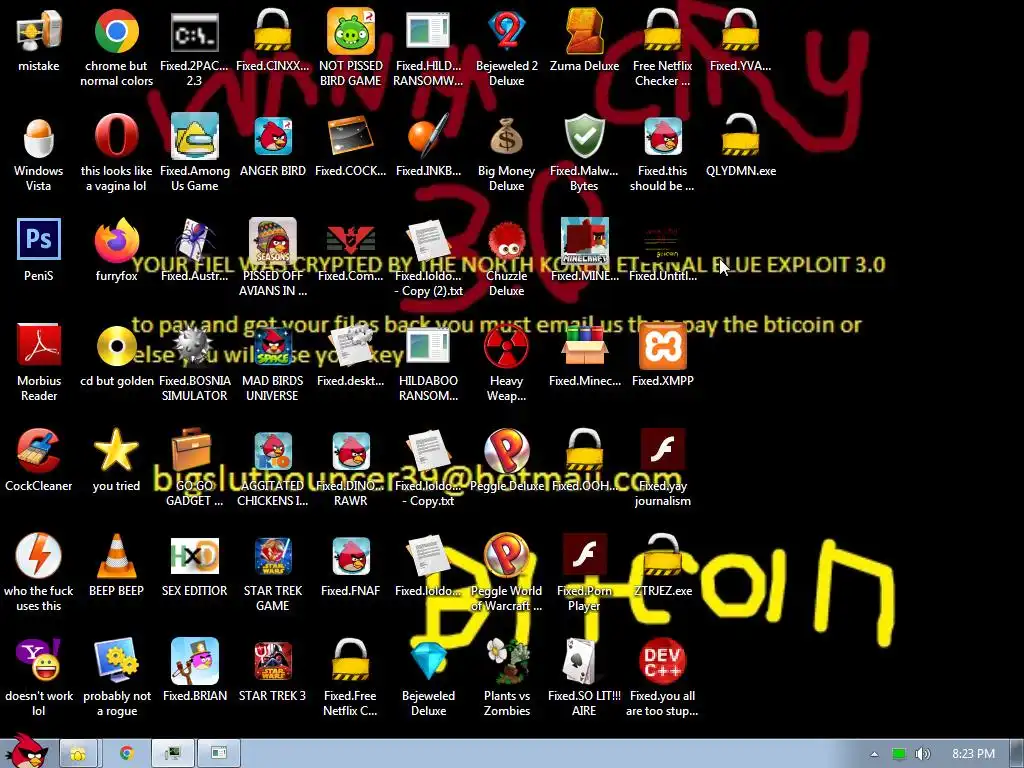The image size is (1024, 768).
Task: Select the Fixed.Malw... Bytes shield icon
Action: tap(584, 136)
